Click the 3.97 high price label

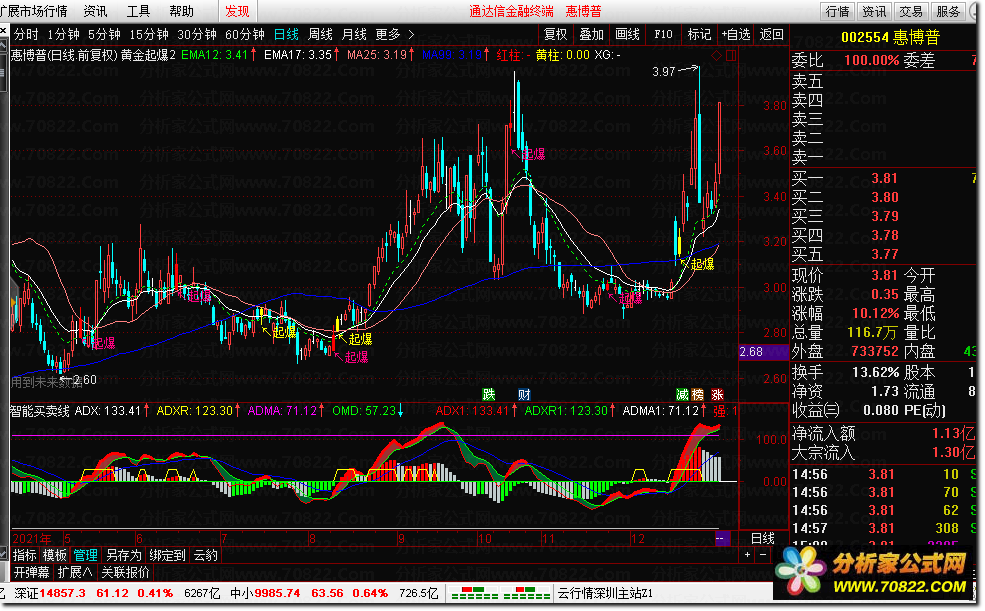click(663, 71)
